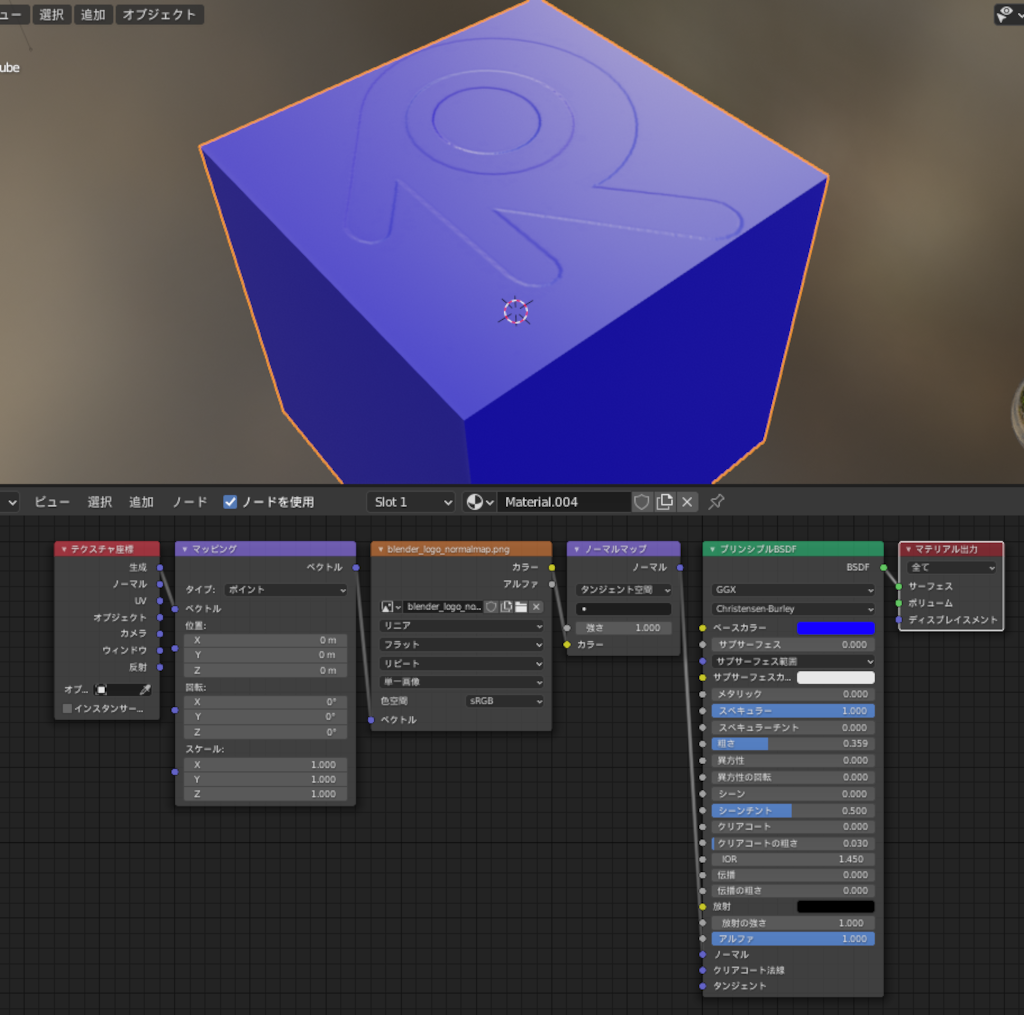The width and height of the screenshot is (1024, 1015).
Task: Open the リピート extension dropdown
Action: point(462,664)
